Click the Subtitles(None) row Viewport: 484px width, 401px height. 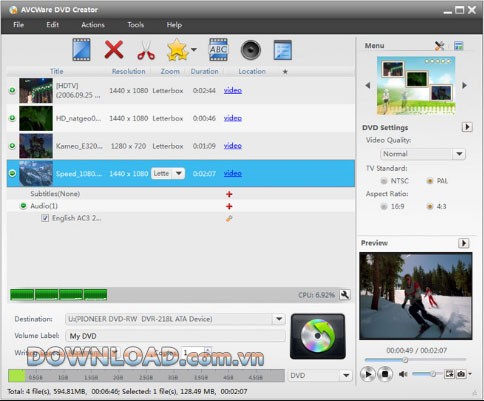pyautogui.click(x=181, y=194)
